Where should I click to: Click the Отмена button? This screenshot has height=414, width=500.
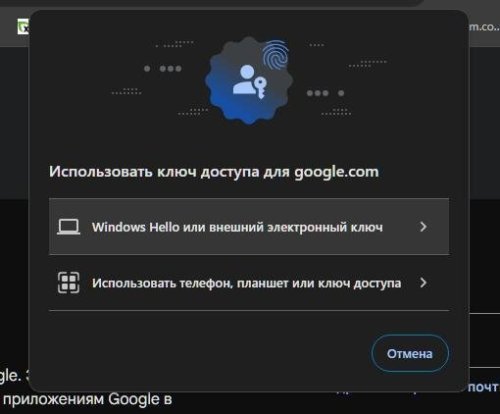pyautogui.click(x=410, y=353)
